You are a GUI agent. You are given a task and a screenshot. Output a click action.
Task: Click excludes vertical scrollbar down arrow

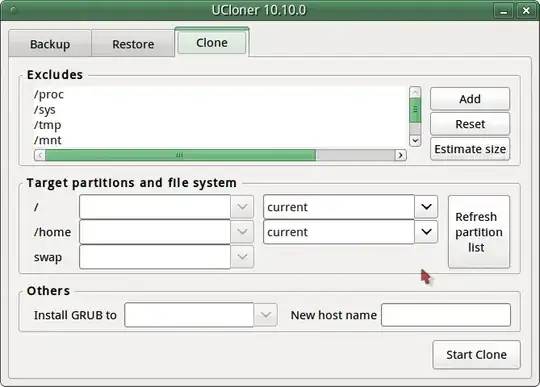click(x=415, y=140)
